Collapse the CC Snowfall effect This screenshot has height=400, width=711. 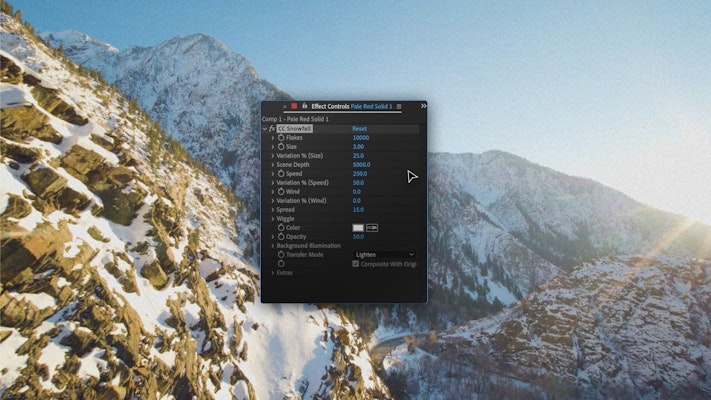265,129
